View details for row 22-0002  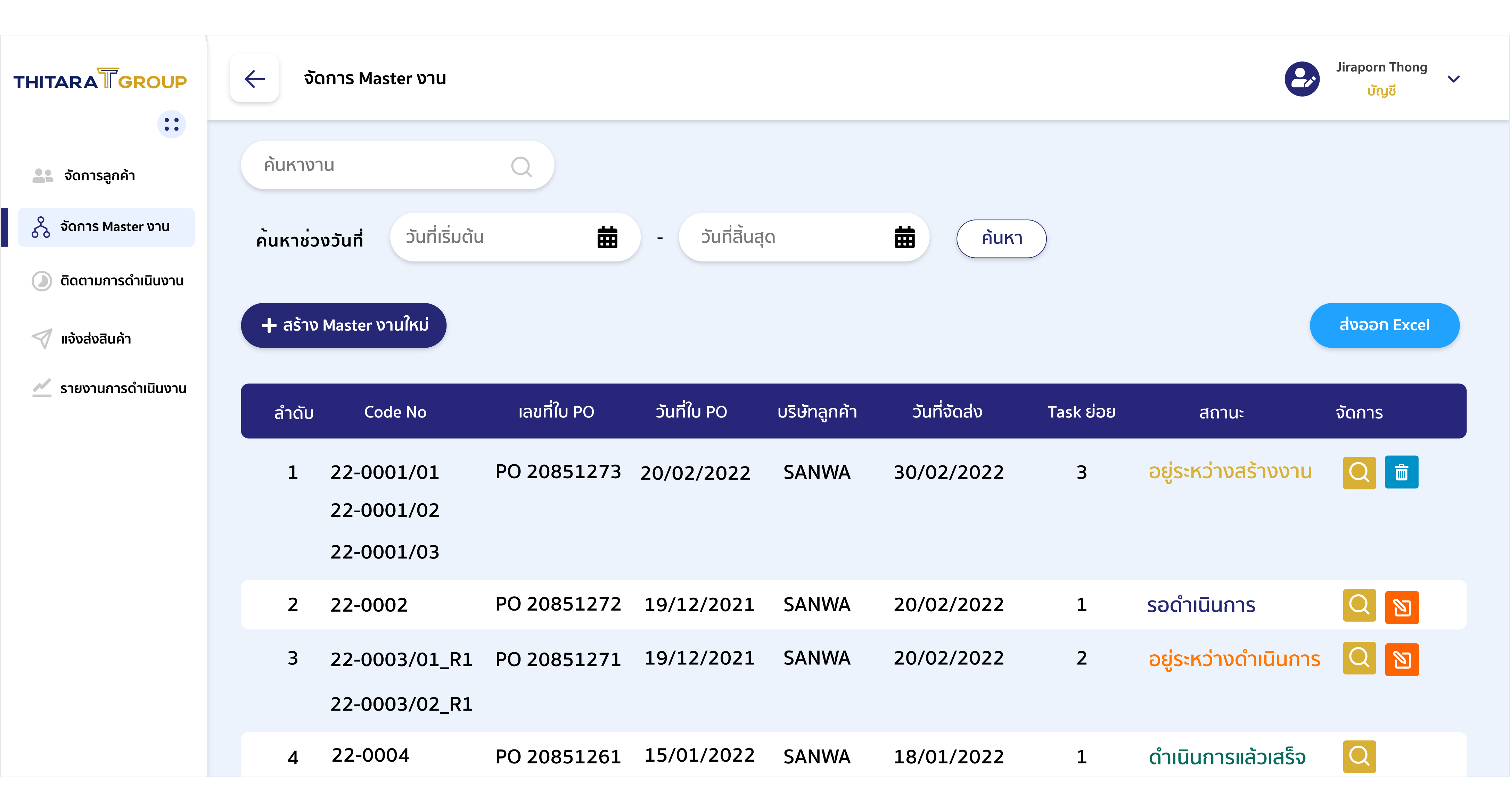pyautogui.click(x=1359, y=605)
